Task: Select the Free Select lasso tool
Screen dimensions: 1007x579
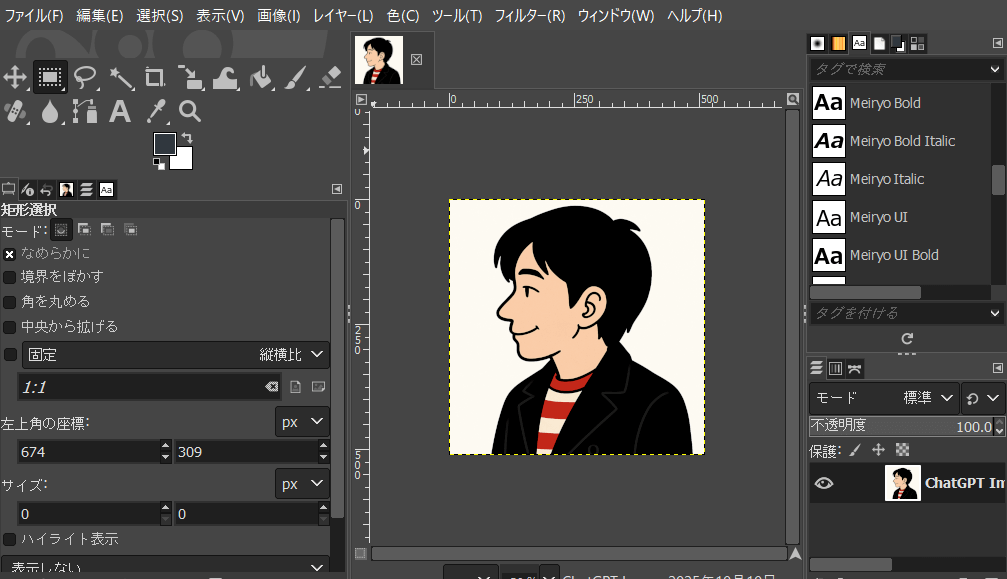Action: coord(85,79)
